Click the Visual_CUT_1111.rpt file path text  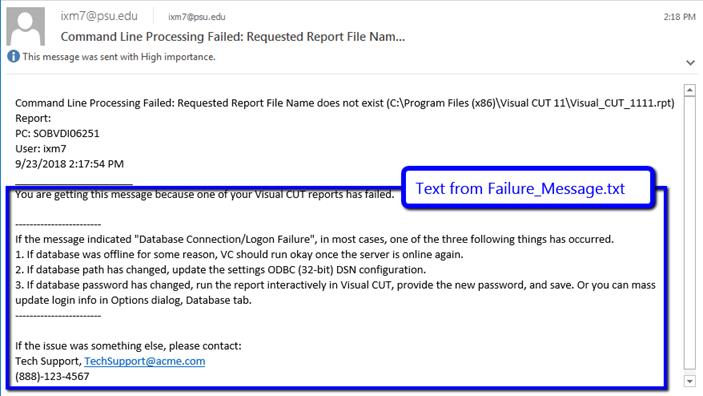coord(530,103)
